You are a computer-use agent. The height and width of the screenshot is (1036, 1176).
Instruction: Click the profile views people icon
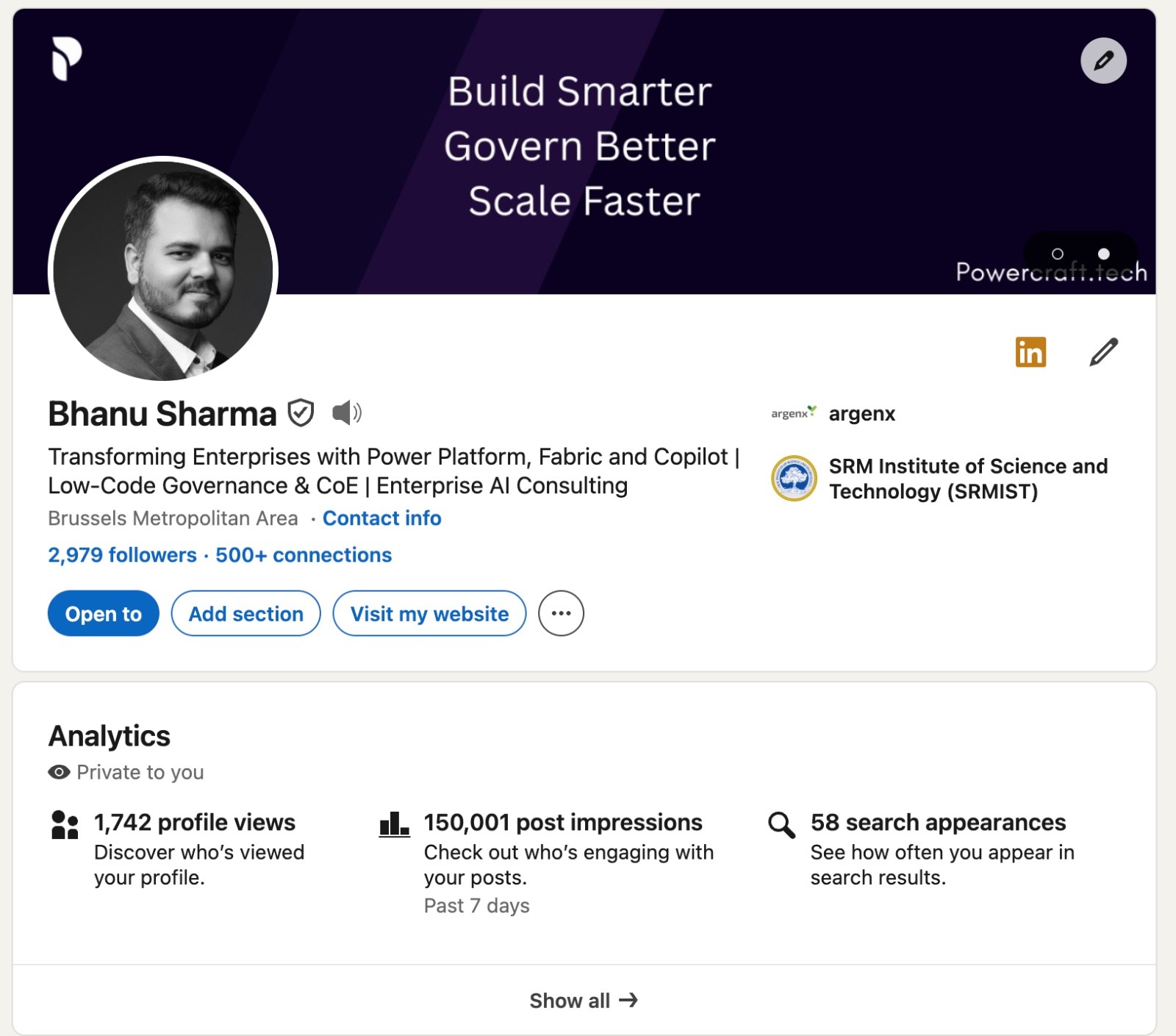pyautogui.click(x=65, y=825)
